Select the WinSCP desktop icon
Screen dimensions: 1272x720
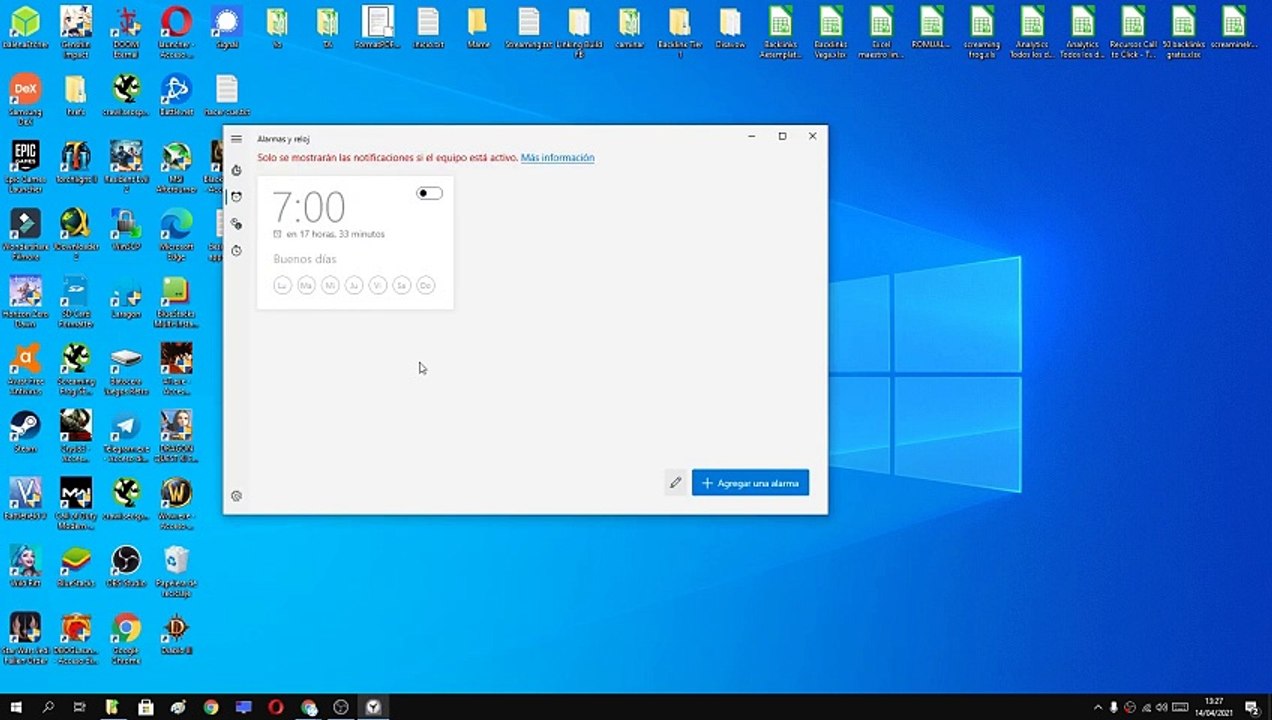(126, 230)
